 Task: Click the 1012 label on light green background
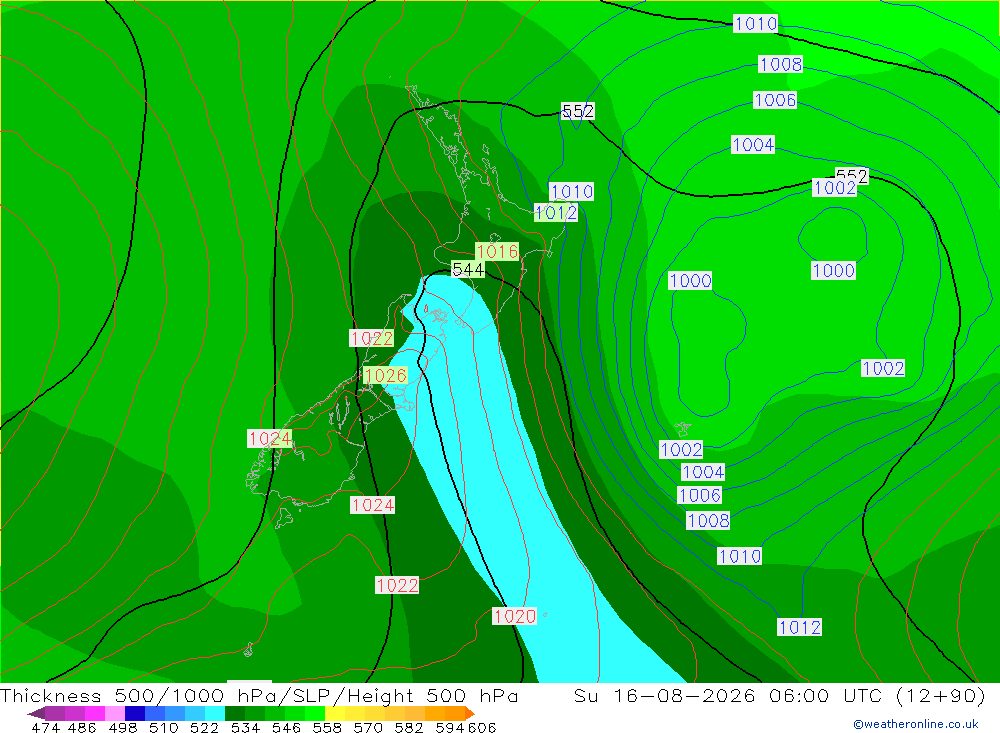[x=556, y=212]
